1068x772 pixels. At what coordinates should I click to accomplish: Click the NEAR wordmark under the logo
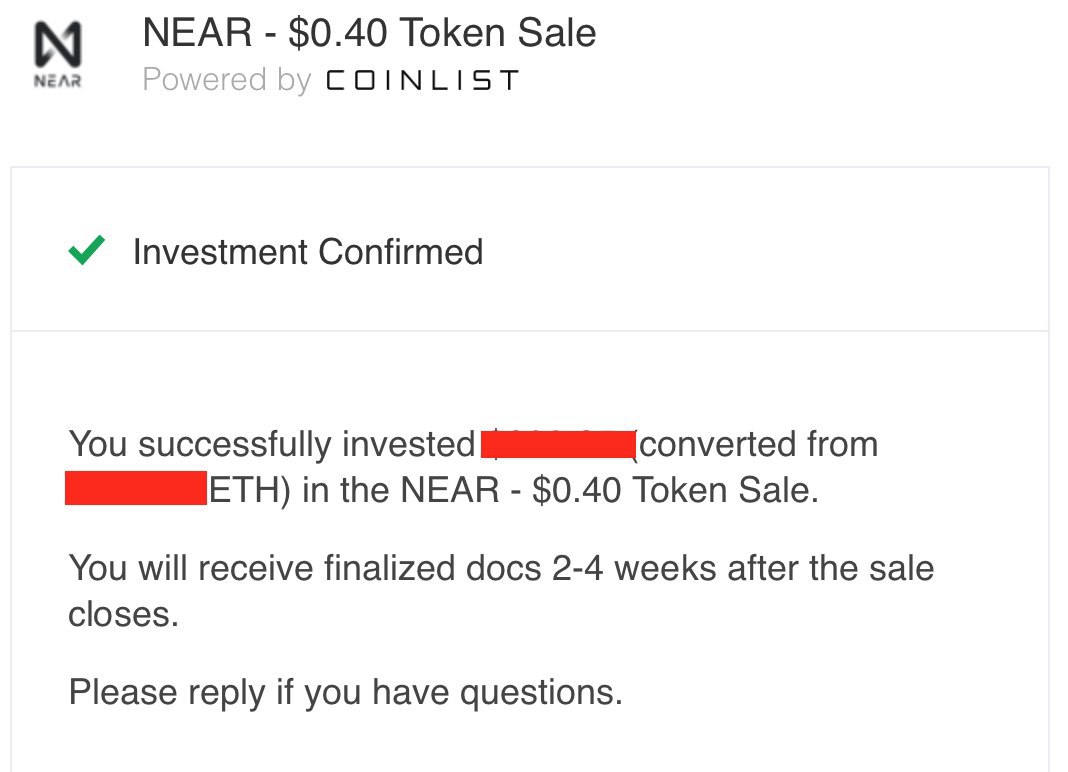pyautogui.click(x=58, y=80)
